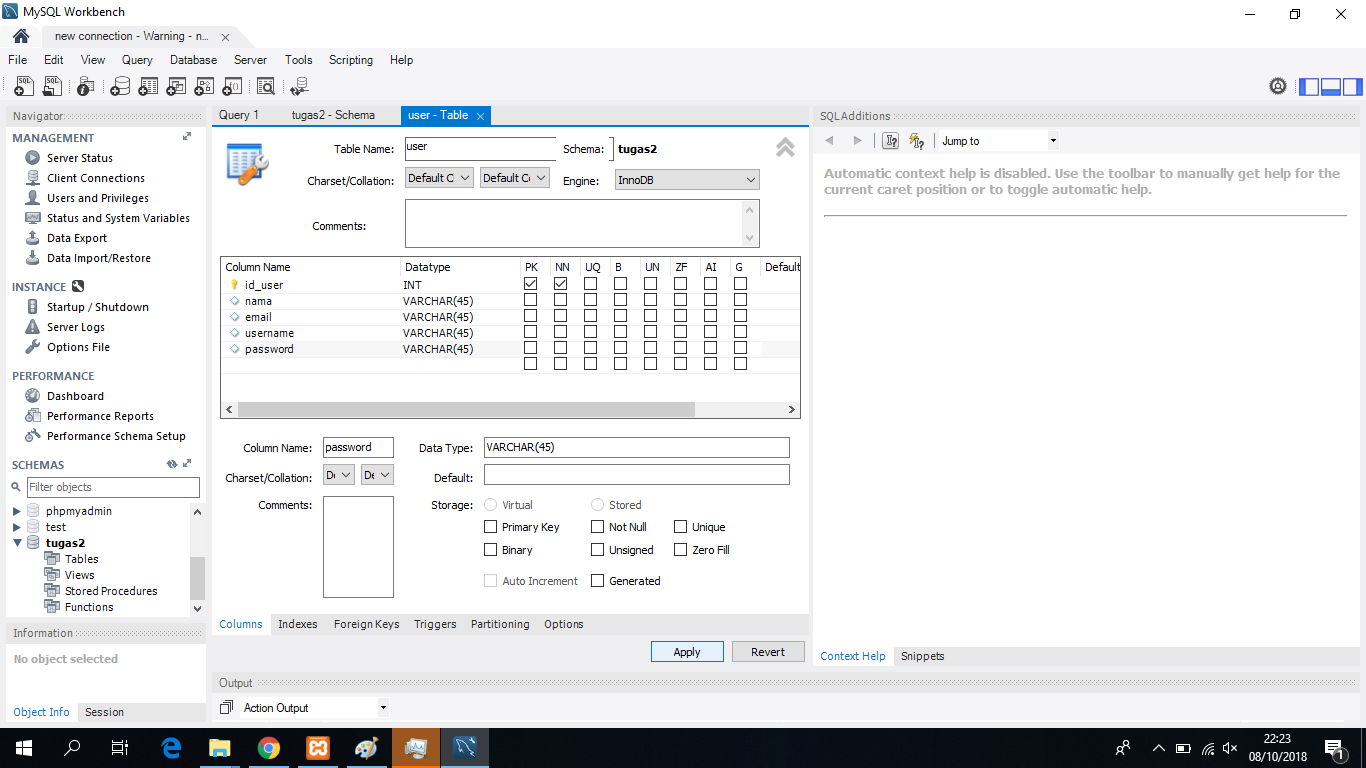The width and height of the screenshot is (1366, 768).
Task: Open the Windows Start menu
Action: (24, 747)
